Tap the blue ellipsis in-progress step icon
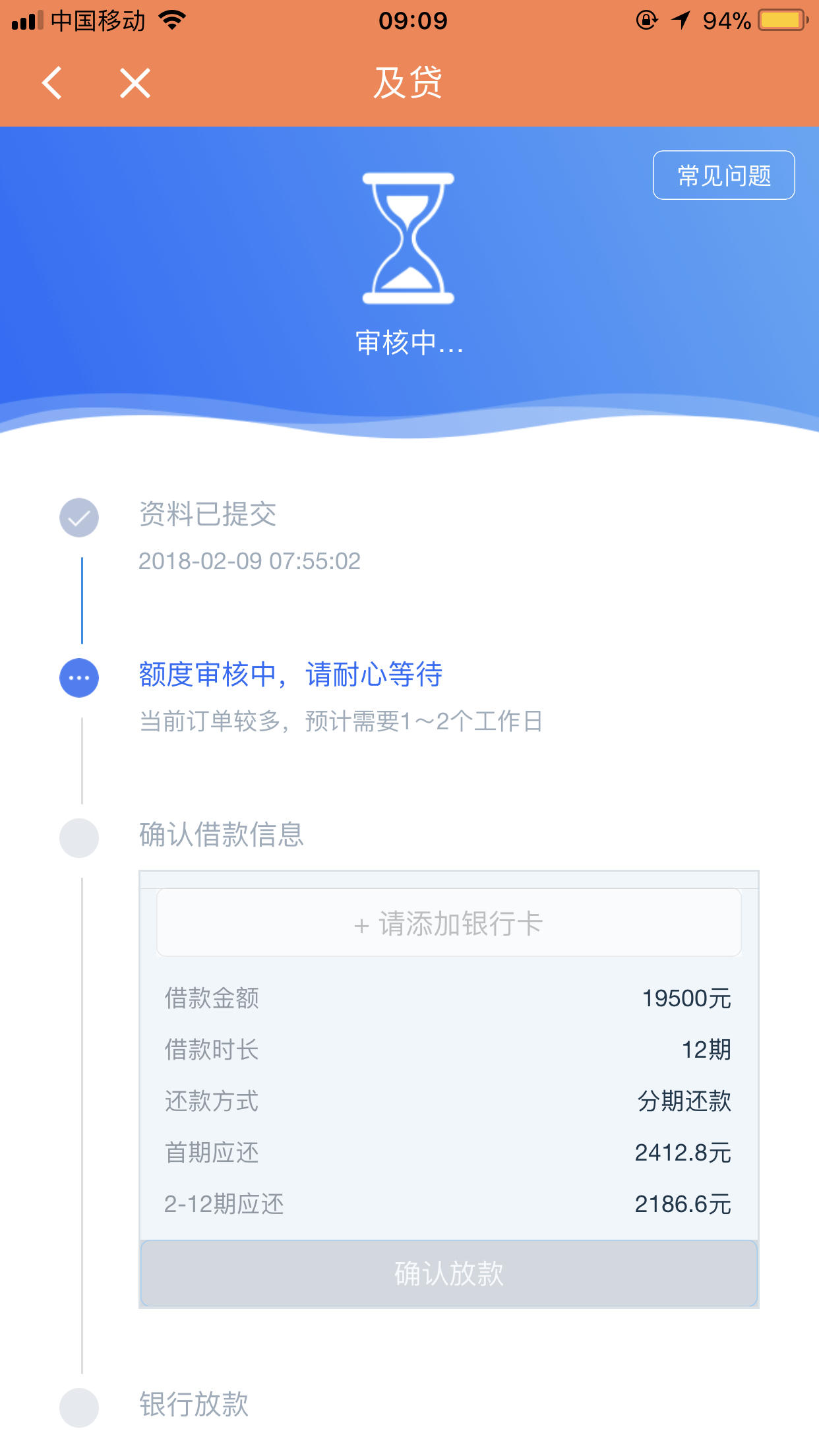819x1456 pixels. coord(79,678)
